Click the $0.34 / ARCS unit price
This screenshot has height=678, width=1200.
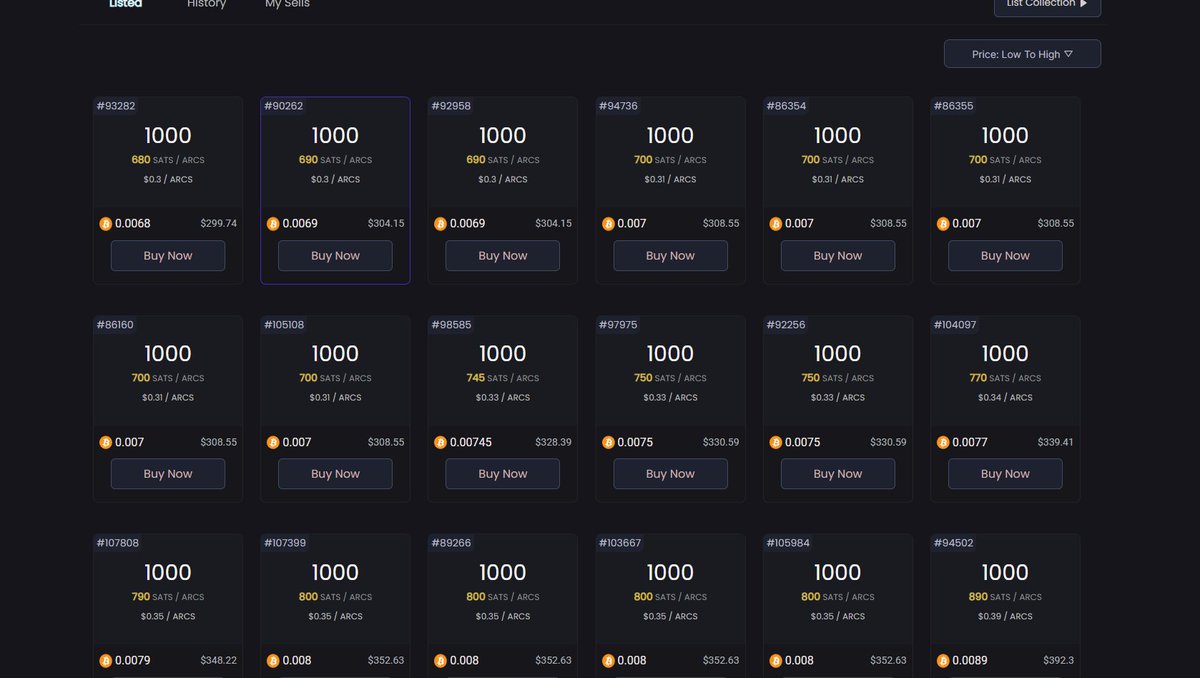(x=1005, y=398)
